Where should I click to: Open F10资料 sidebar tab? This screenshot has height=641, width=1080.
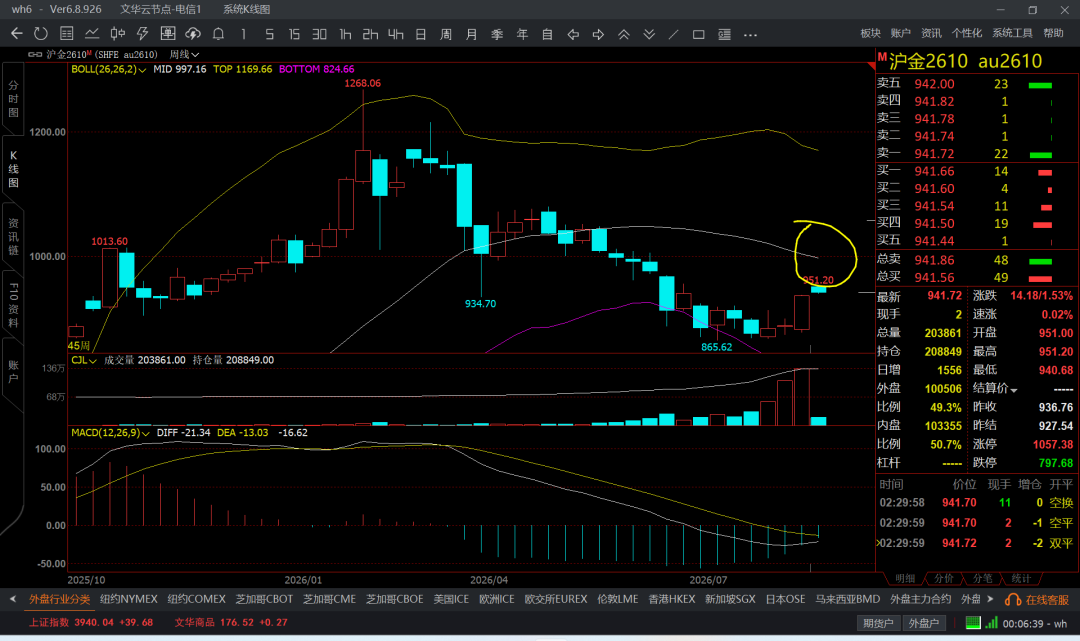[13, 305]
